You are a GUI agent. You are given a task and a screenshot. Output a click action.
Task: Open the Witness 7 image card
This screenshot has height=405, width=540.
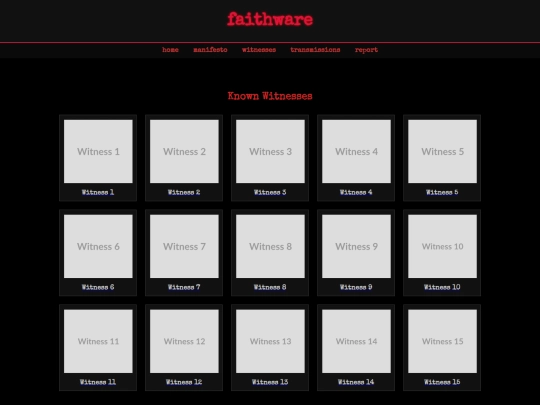[184, 253]
